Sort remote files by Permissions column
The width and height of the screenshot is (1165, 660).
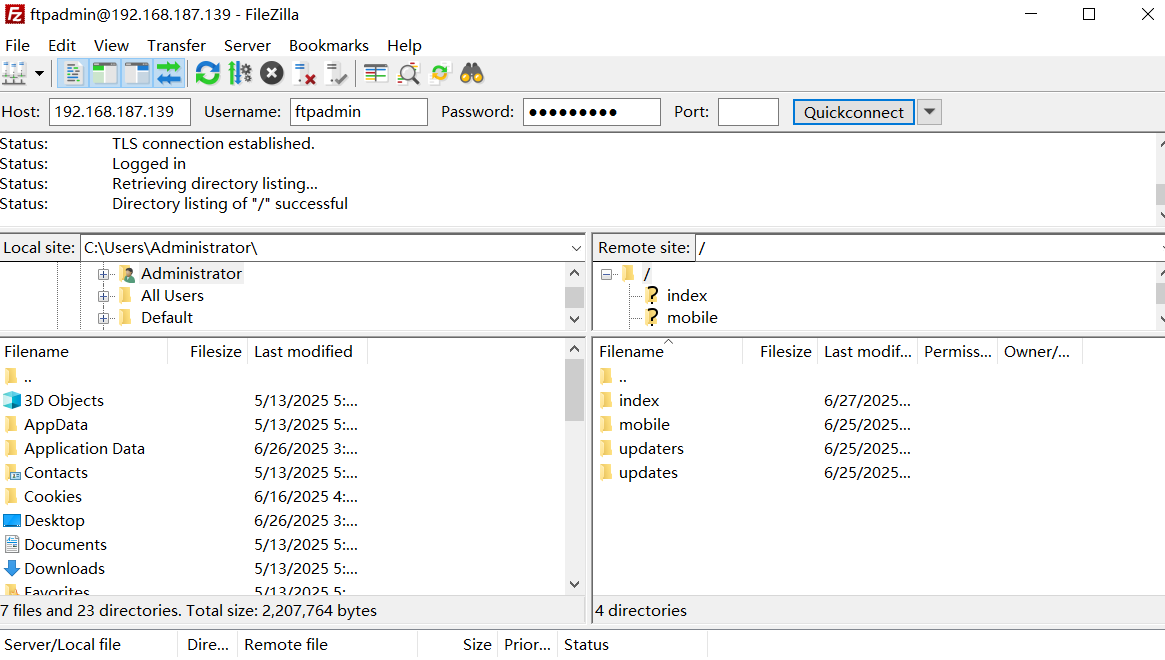(x=958, y=352)
